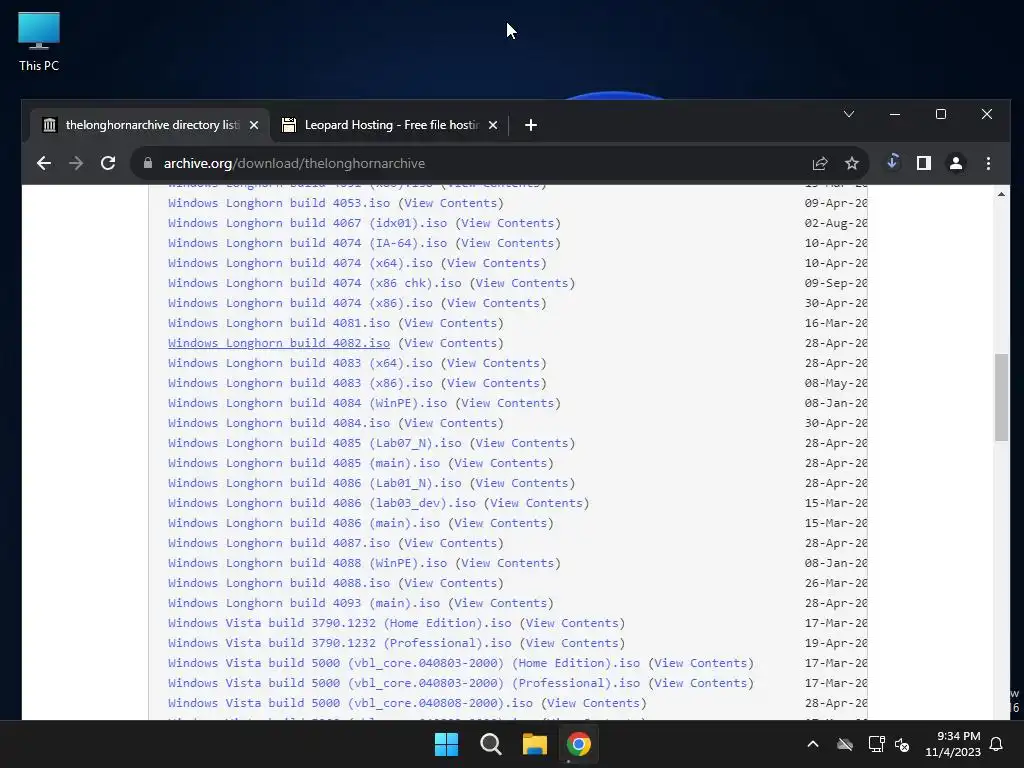
Task: Open the Chrome three-dot menu
Action: [x=988, y=163]
